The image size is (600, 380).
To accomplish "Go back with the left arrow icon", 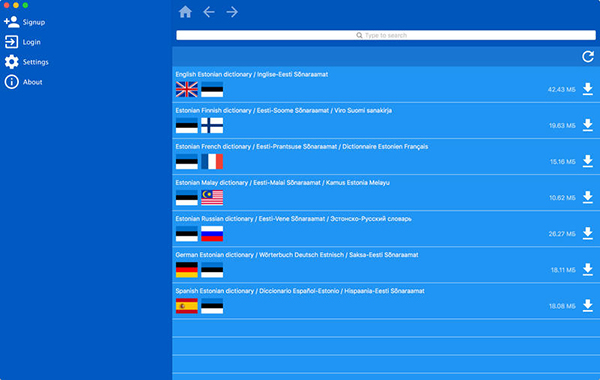I will tap(209, 12).
